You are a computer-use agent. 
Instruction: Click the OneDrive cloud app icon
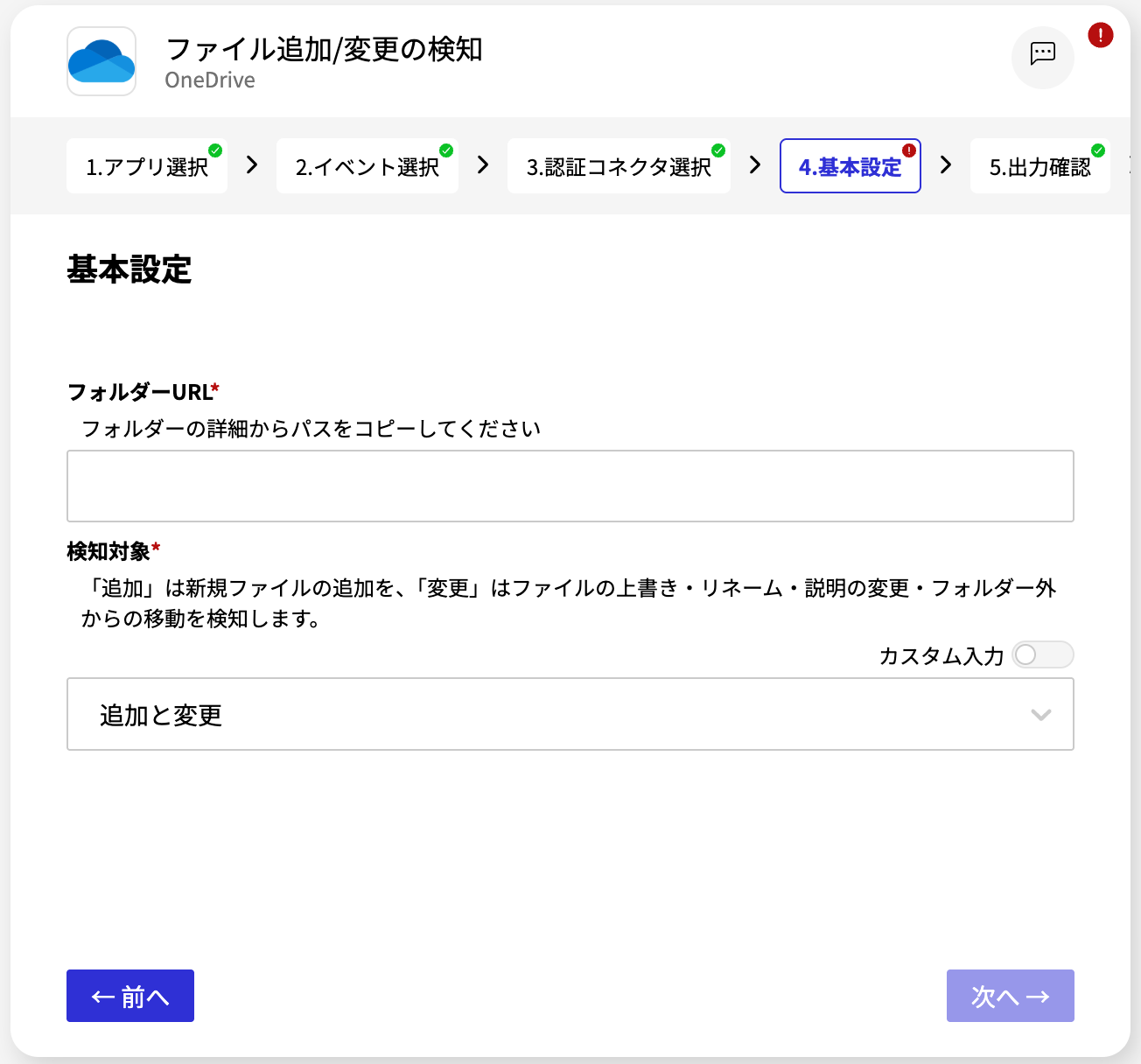pyautogui.click(x=101, y=61)
